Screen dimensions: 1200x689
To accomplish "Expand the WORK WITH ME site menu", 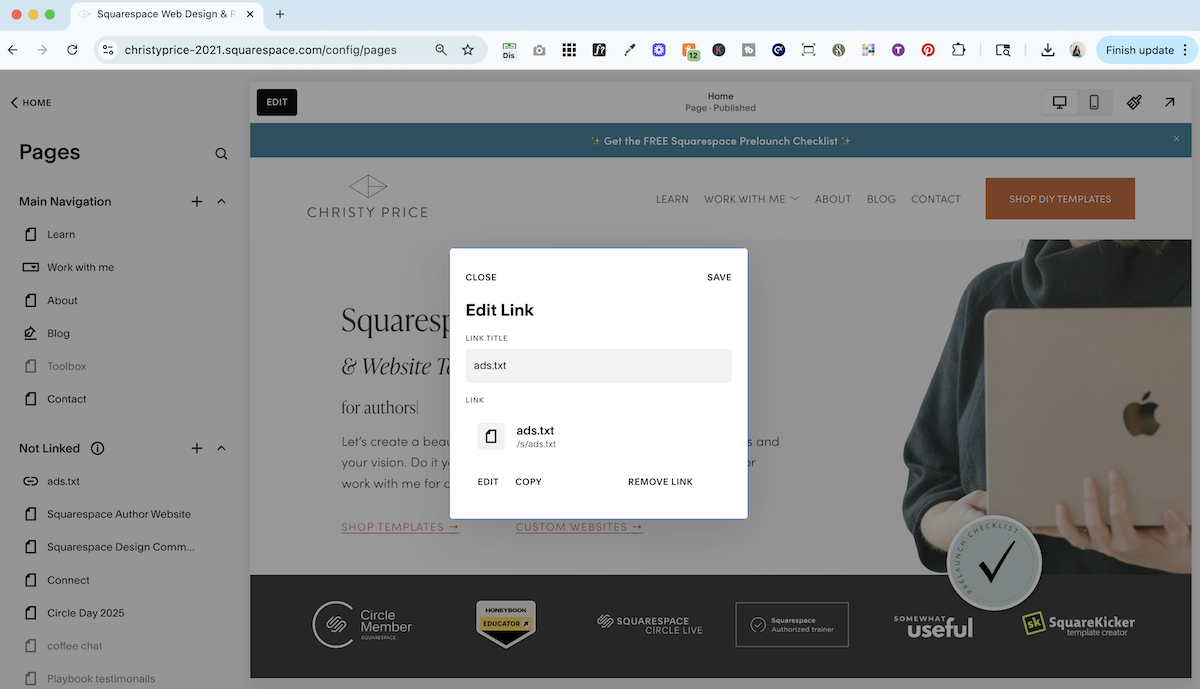I will pyautogui.click(x=752, y=199).
